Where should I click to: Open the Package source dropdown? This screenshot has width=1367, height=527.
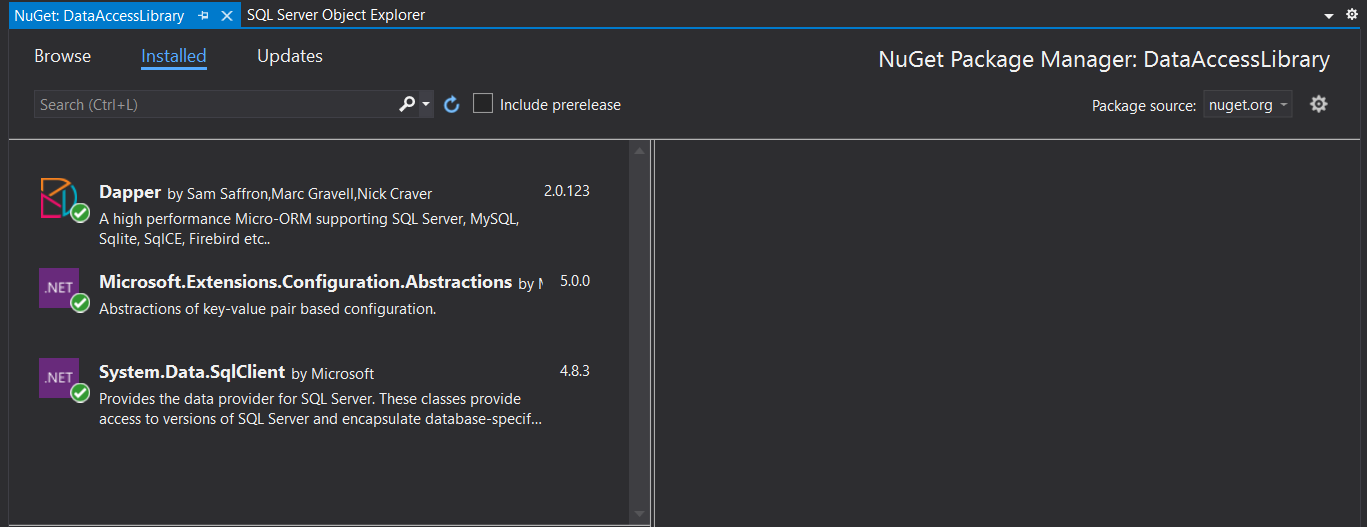point(1247,105)
